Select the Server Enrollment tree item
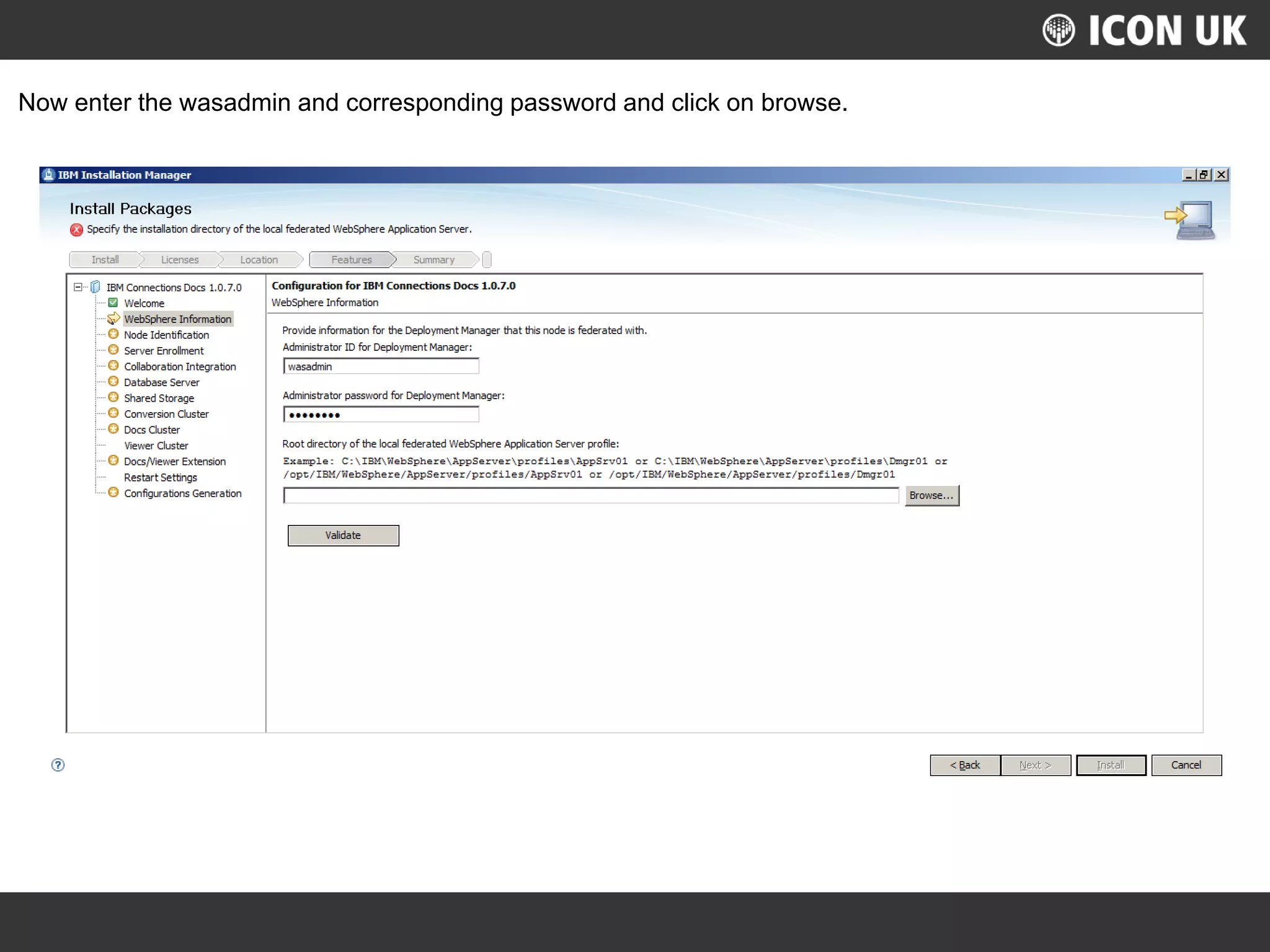Viewport: 1270px width, 952px height. coord(164,351)
